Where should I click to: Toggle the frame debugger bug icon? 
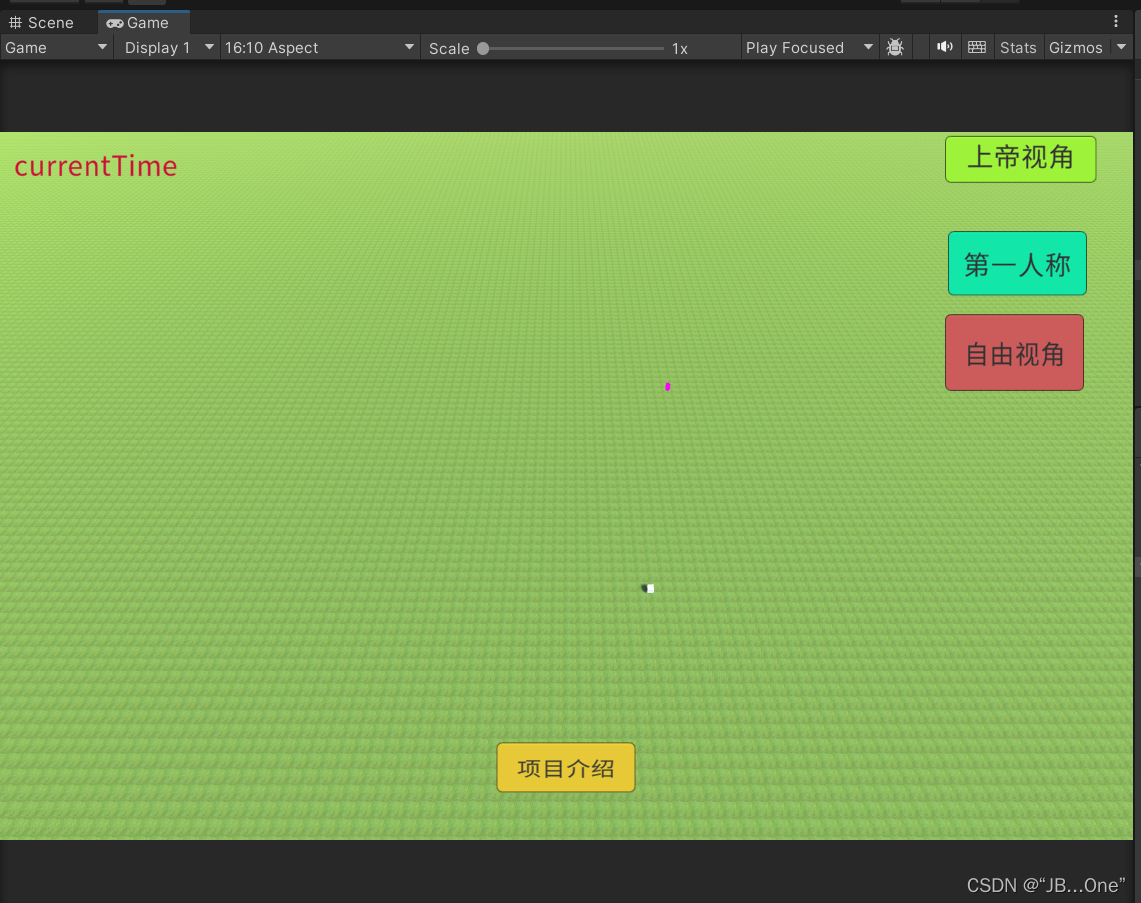click(x=895, y=47)
